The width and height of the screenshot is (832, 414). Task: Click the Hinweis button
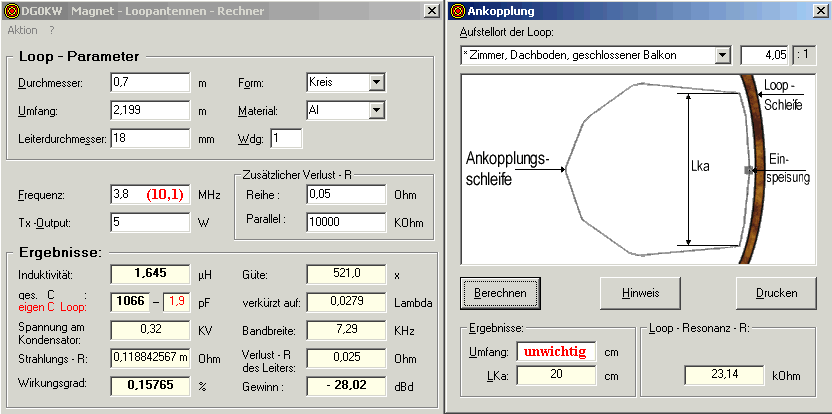point(639,293)
